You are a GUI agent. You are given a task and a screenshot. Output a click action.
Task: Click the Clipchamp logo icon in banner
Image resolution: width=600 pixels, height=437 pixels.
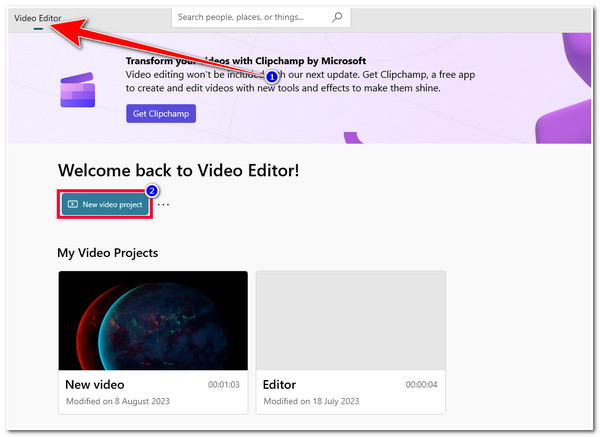tap(78, 90)
